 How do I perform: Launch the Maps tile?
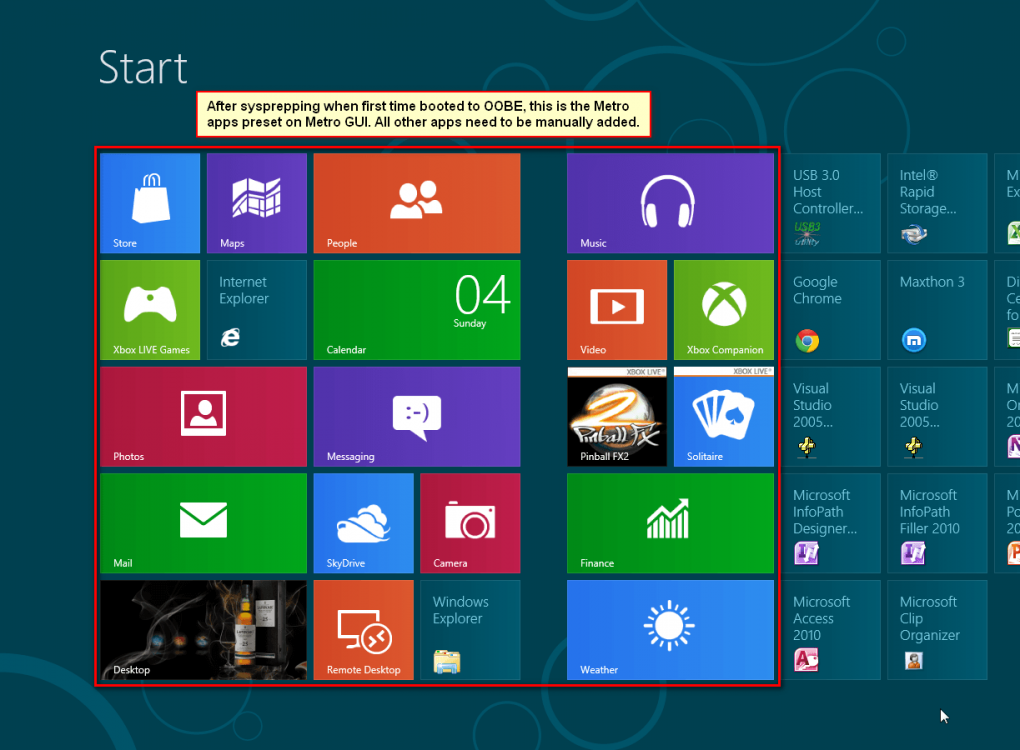click(256, 203)
